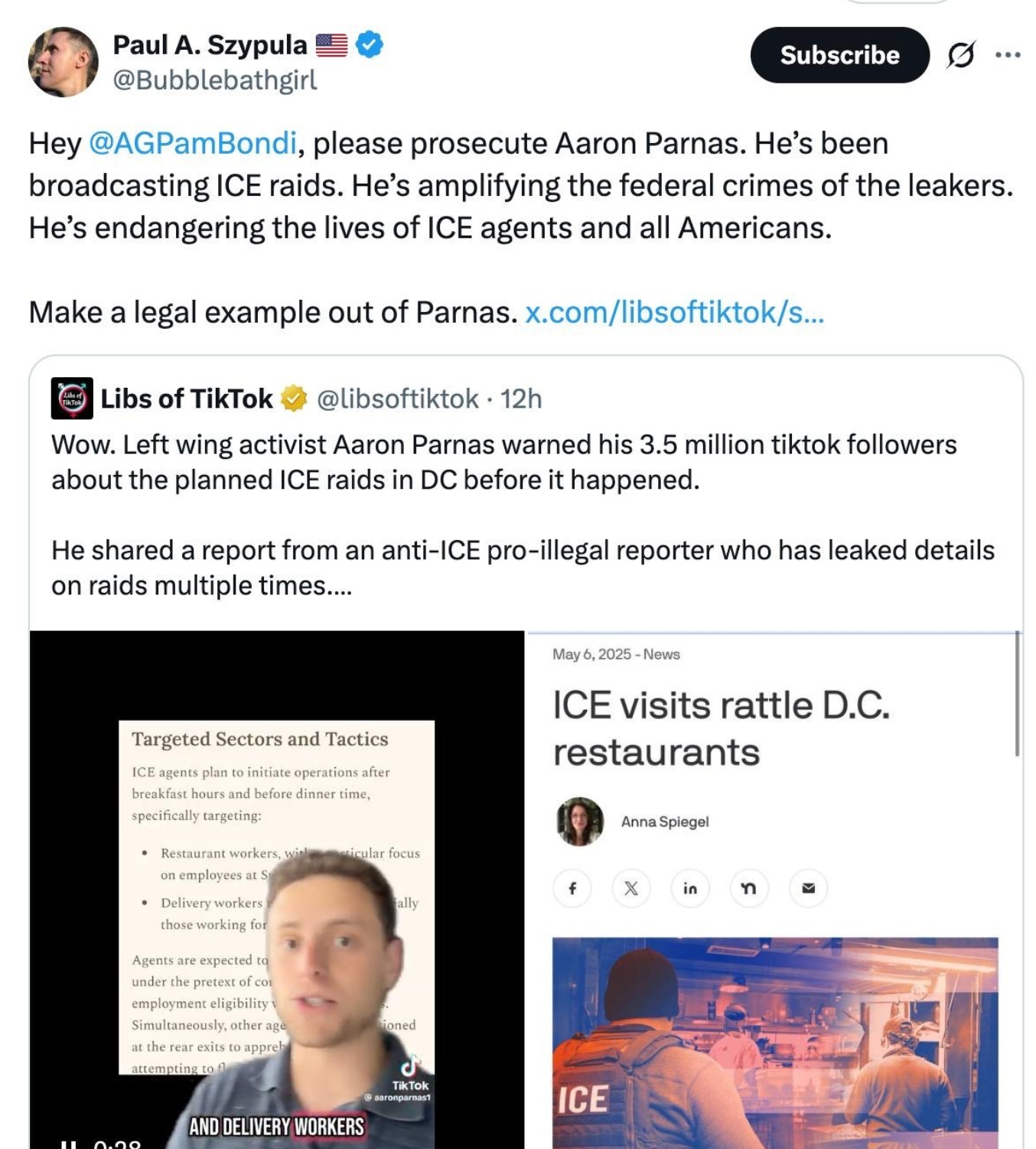The width and height of the screenshot is (1036, 1149).
Task: Open the @AGPamBondi mention link
Action: click(x=193, y=144)
